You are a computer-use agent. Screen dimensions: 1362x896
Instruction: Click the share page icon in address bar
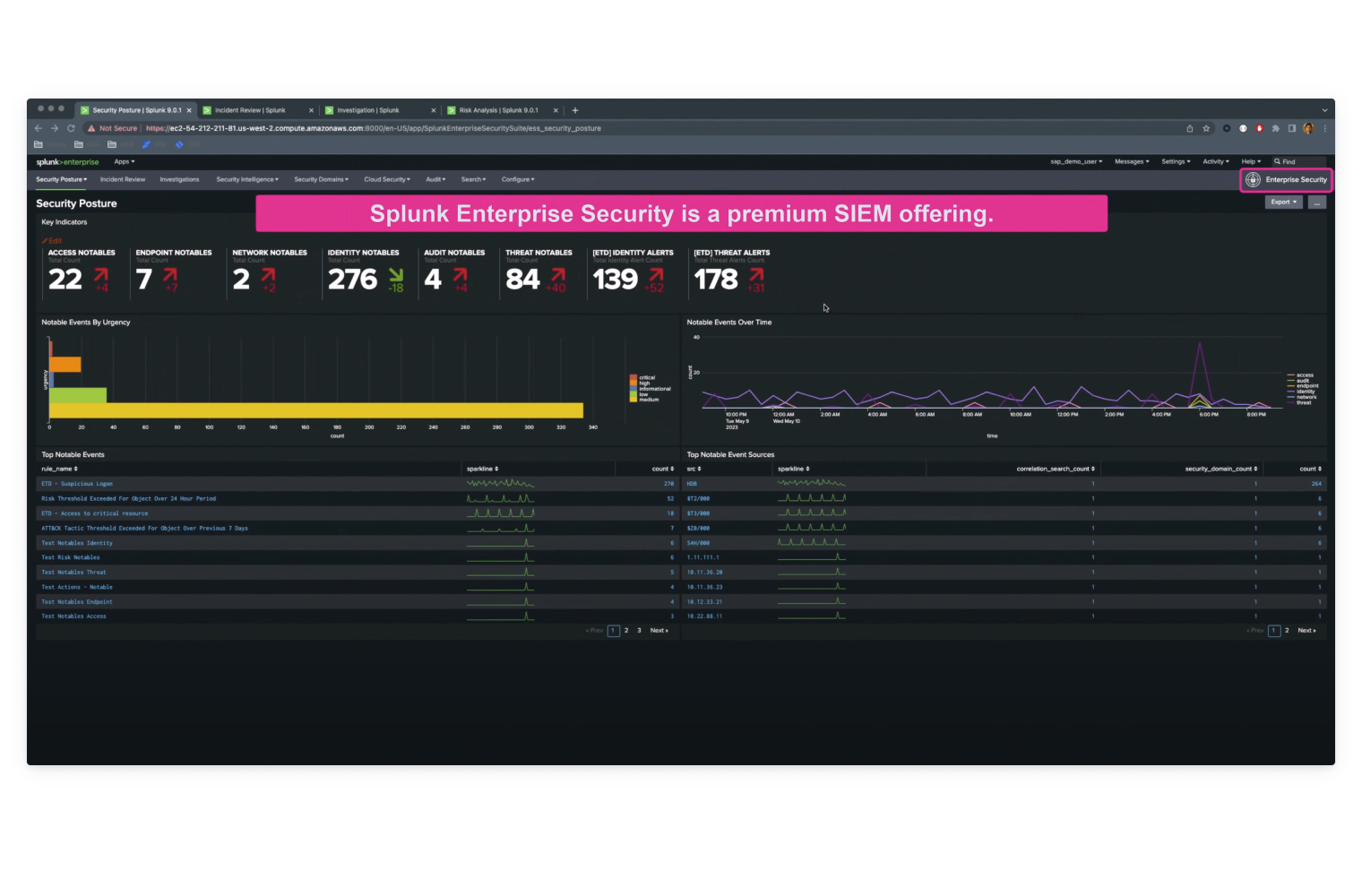[1190, 128]
